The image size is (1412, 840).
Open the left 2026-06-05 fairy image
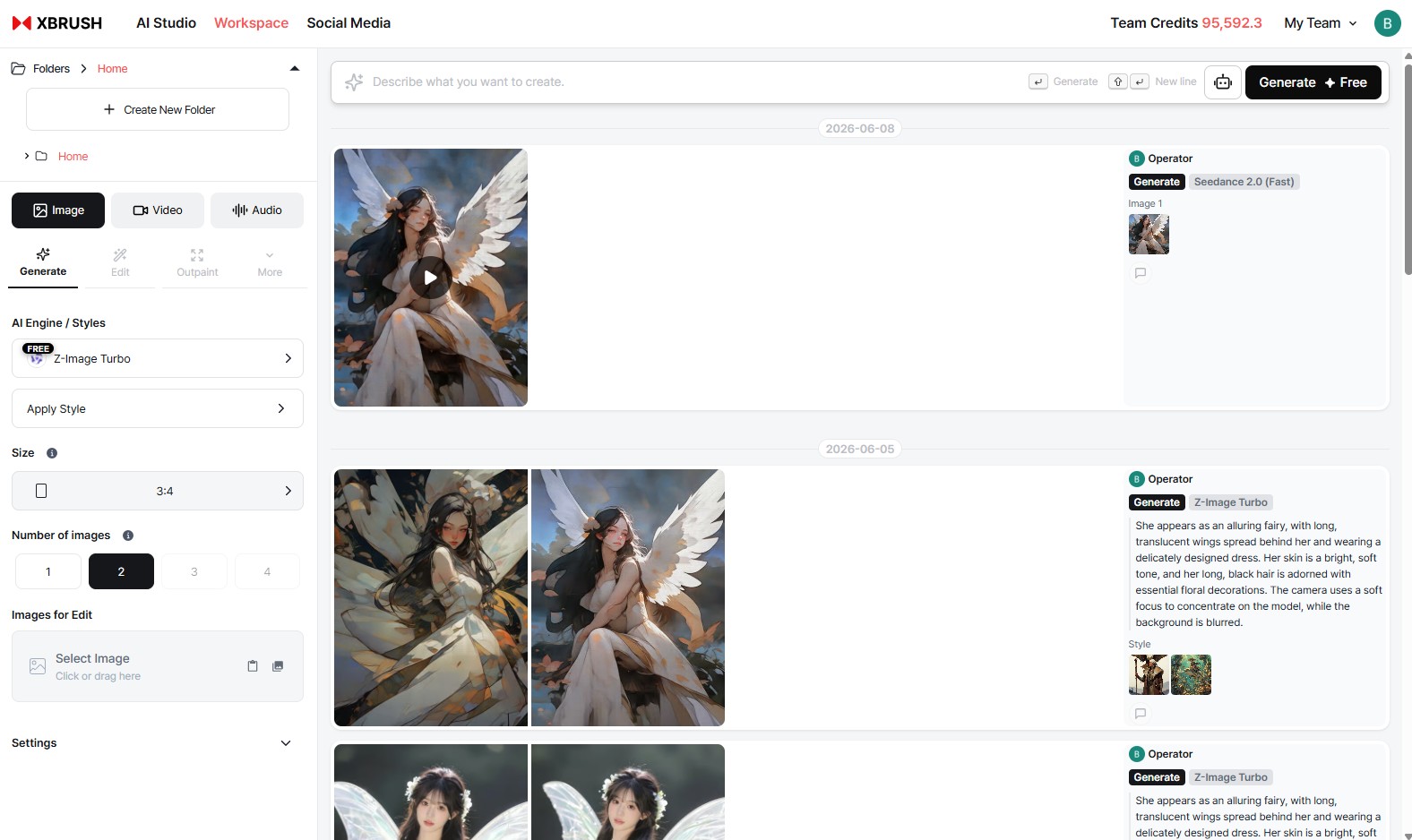(x=431, y=597)
